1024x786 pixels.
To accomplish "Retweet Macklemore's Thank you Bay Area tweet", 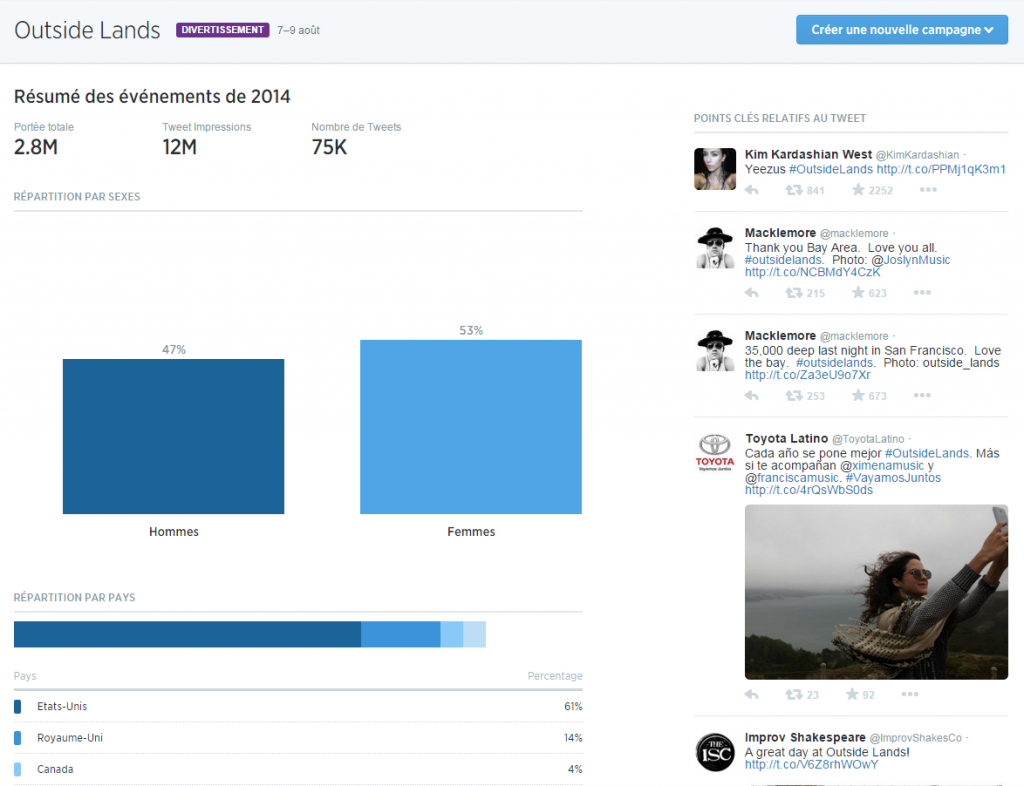I will (793, 292).
